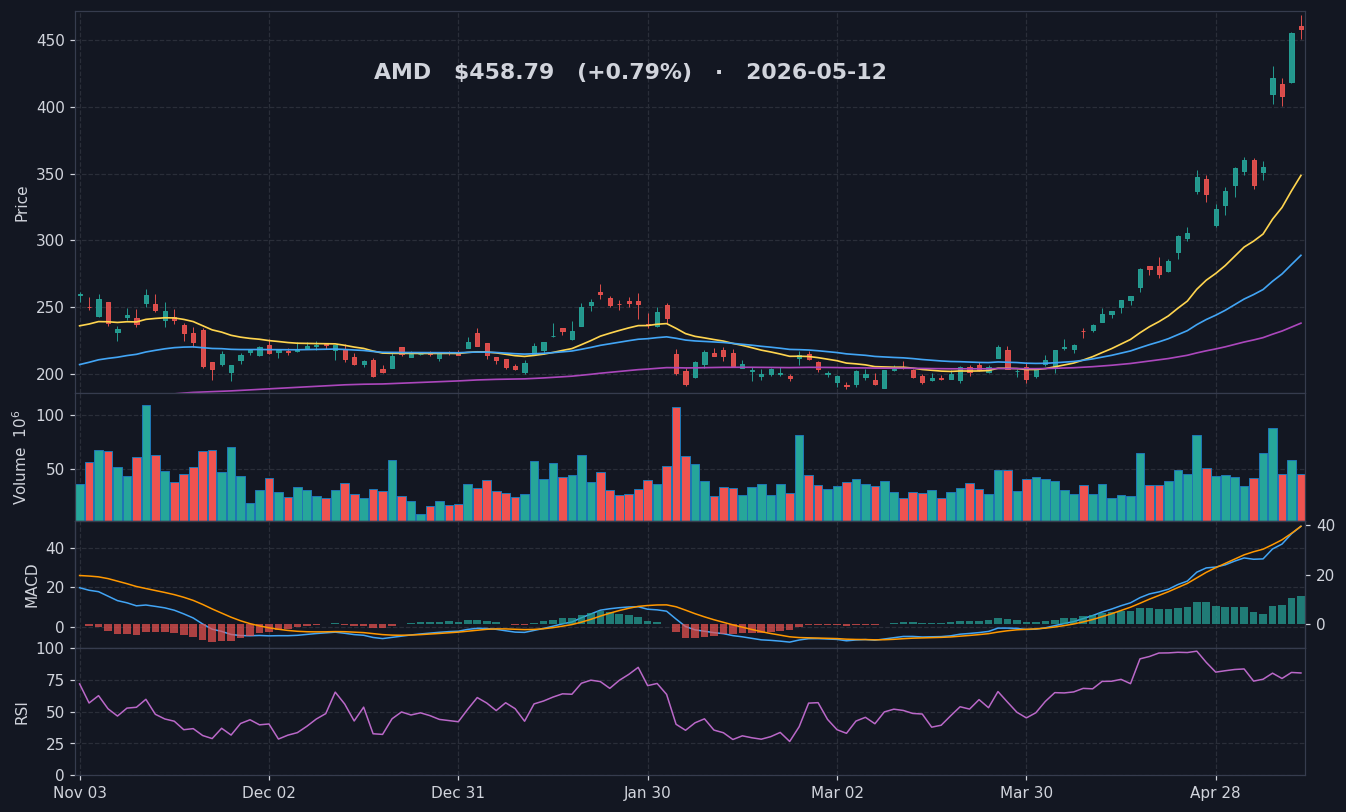Click the MACD axis label
Image resolution: width=1346 pixels, height=812 pixels.
pyautogui.click(x=32, y=585)
